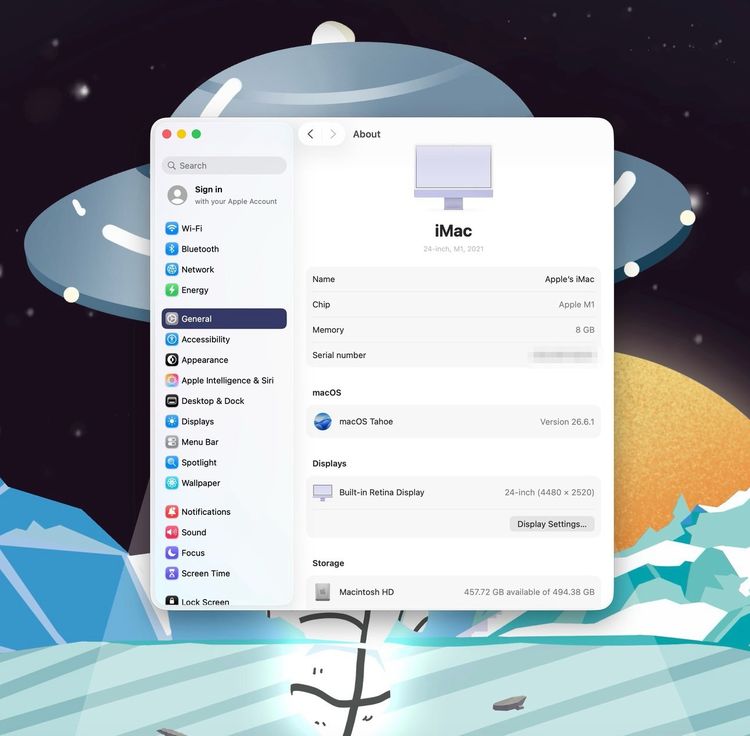This screenshot has width=750, height=736.
Task: Open Energy settings icon
Action: pos(172,290)
